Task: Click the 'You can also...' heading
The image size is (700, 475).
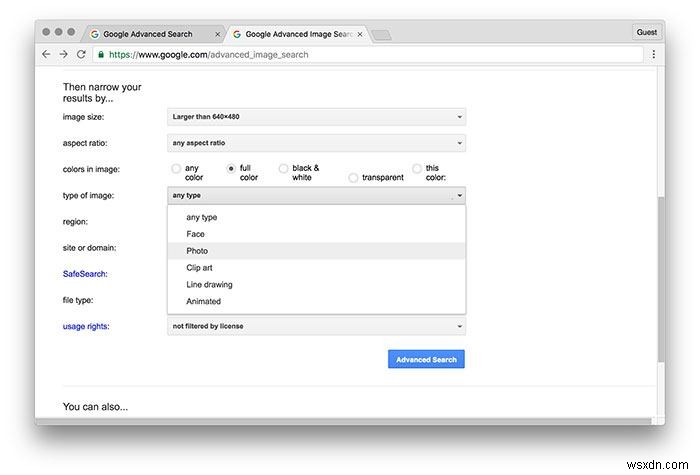Action: tap(96, 407)
